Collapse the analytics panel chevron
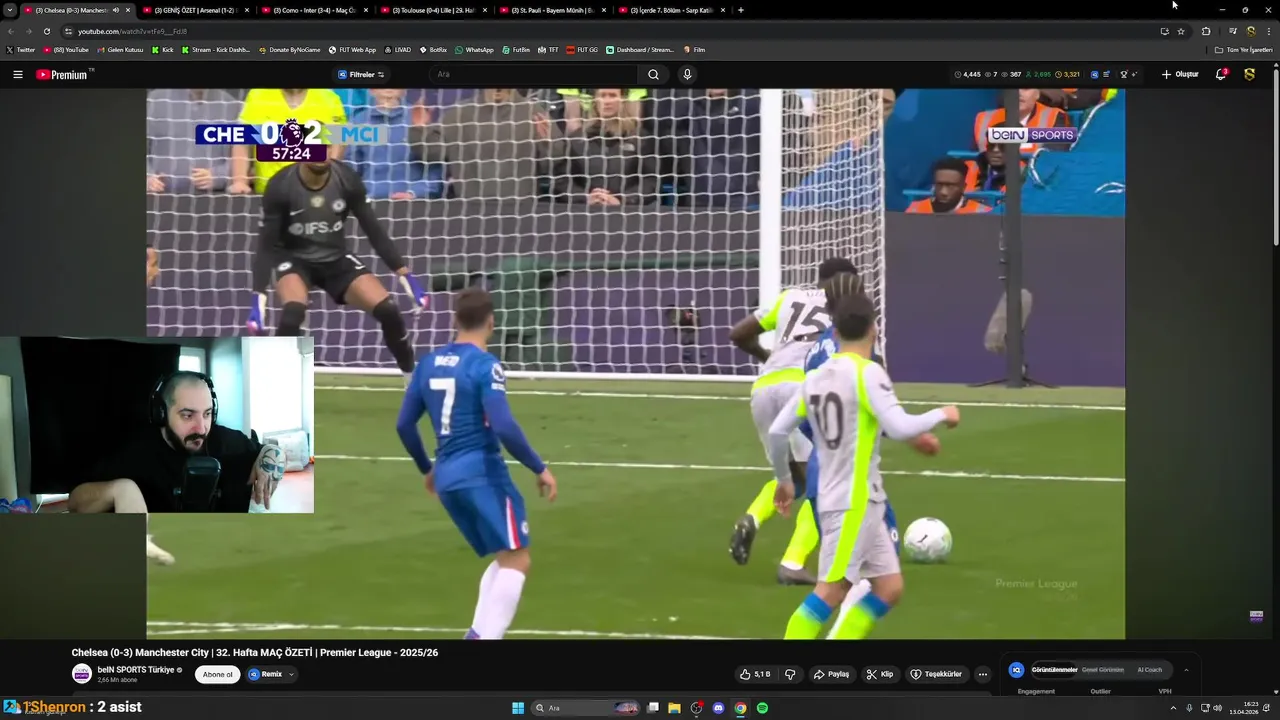This screenshot has height=720, width=1280. coord(1186,670)
